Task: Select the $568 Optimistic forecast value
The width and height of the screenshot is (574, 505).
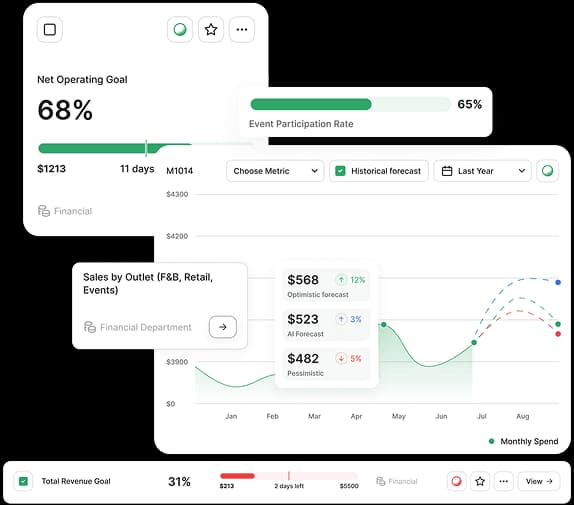Action: tap(303, 280)
